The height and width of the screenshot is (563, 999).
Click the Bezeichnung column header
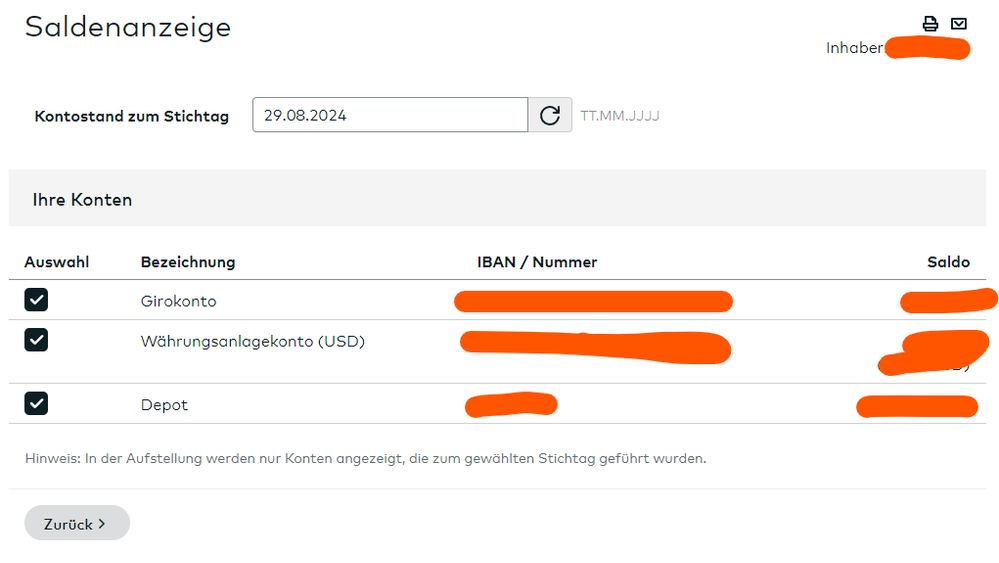click(188, 262)
